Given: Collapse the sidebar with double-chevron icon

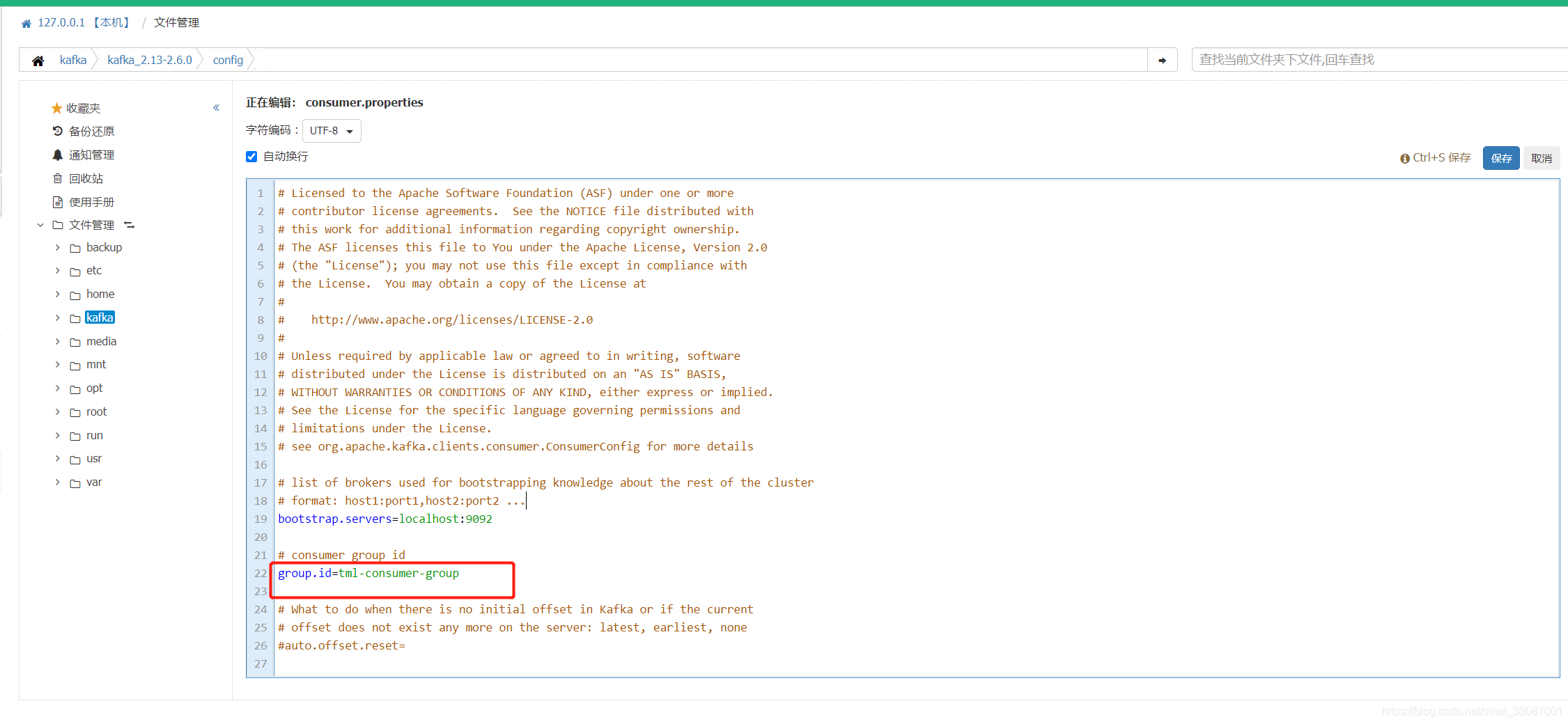Looking at the screenshot, I should pyautogui.click(x=216, y=107).
